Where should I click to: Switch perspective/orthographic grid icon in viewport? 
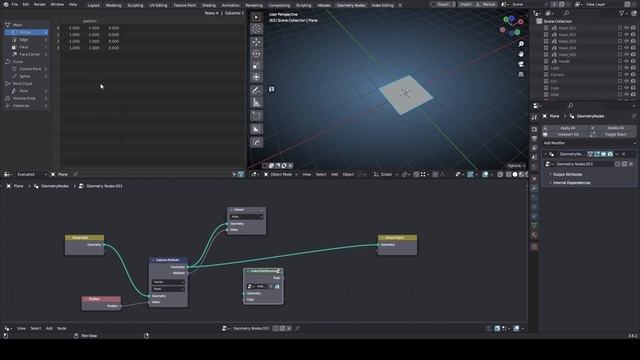click(x=521, y=74)
